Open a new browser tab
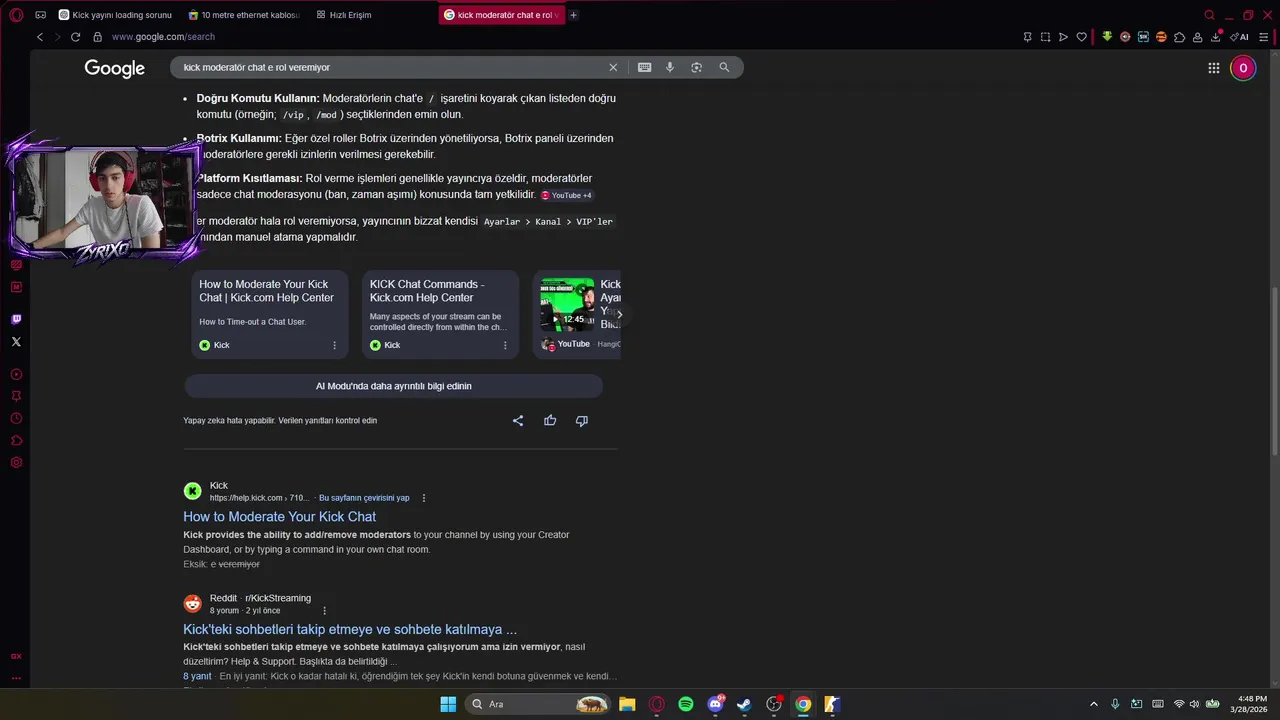The width and height of the screenshot is (1280, 720). [x=573, y=15]
